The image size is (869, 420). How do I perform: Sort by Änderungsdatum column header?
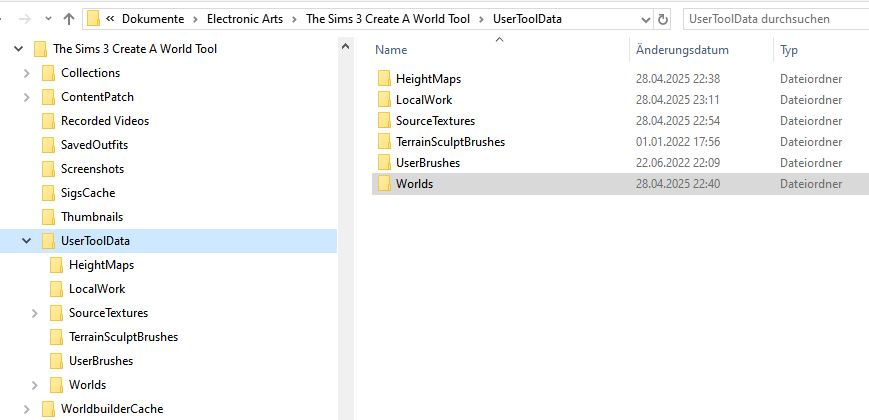[x=682, y=50]
